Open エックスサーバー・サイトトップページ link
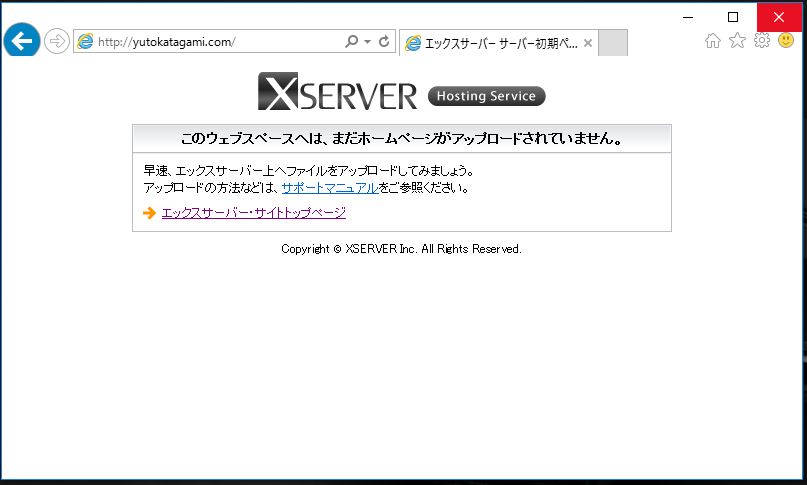The image size is (807, 485). pos(254,213)
